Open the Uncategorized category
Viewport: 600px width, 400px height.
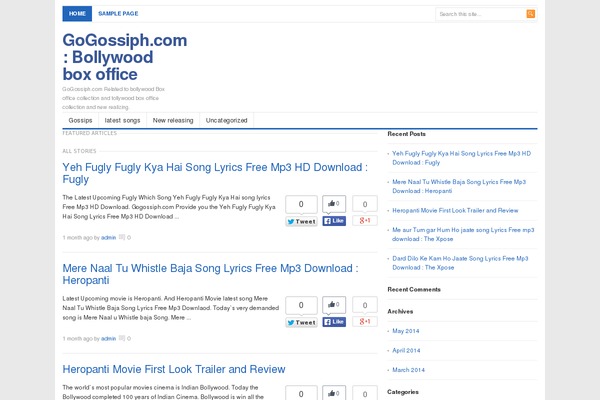click(x=227, y=120)
